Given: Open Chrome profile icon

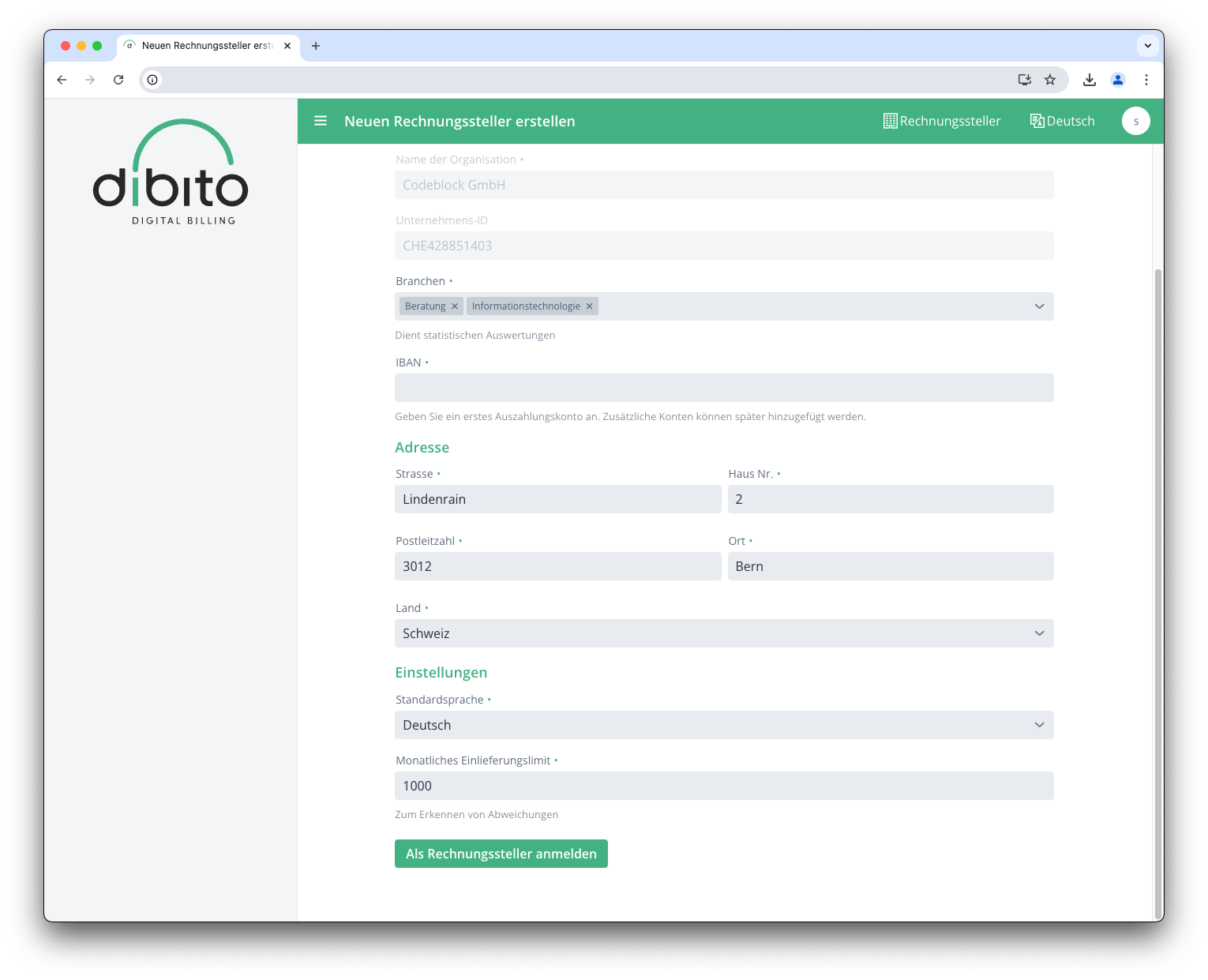Looking at the screenshot, I should coord(1118,80).
